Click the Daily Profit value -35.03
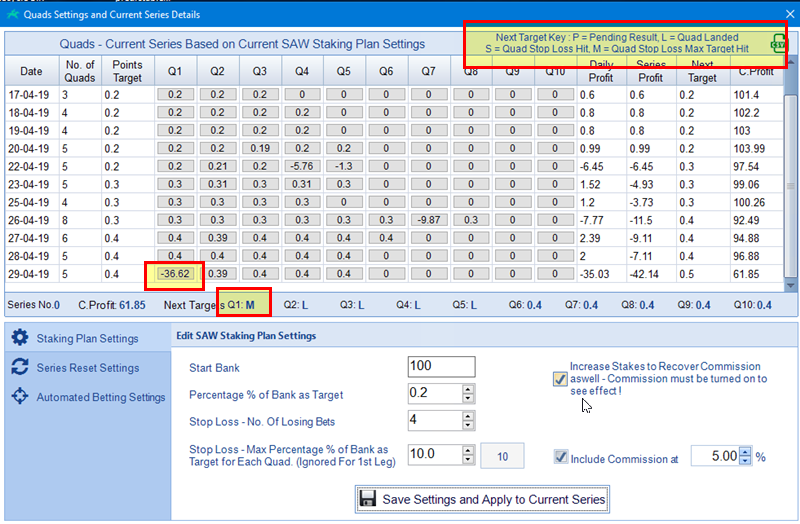The image size is (800, 524). click(x=594, y=274)
